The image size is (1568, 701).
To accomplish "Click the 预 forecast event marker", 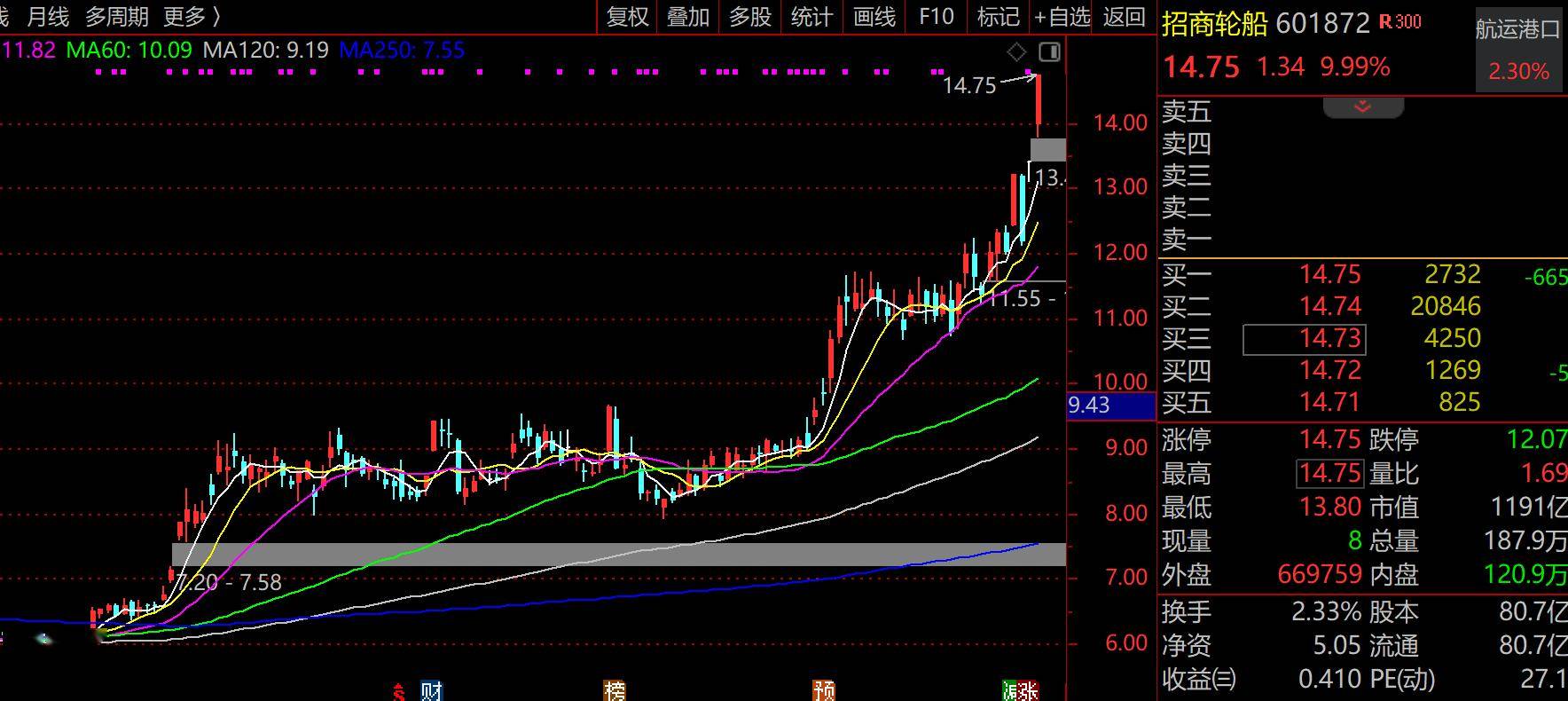I will tap(823, 690).
